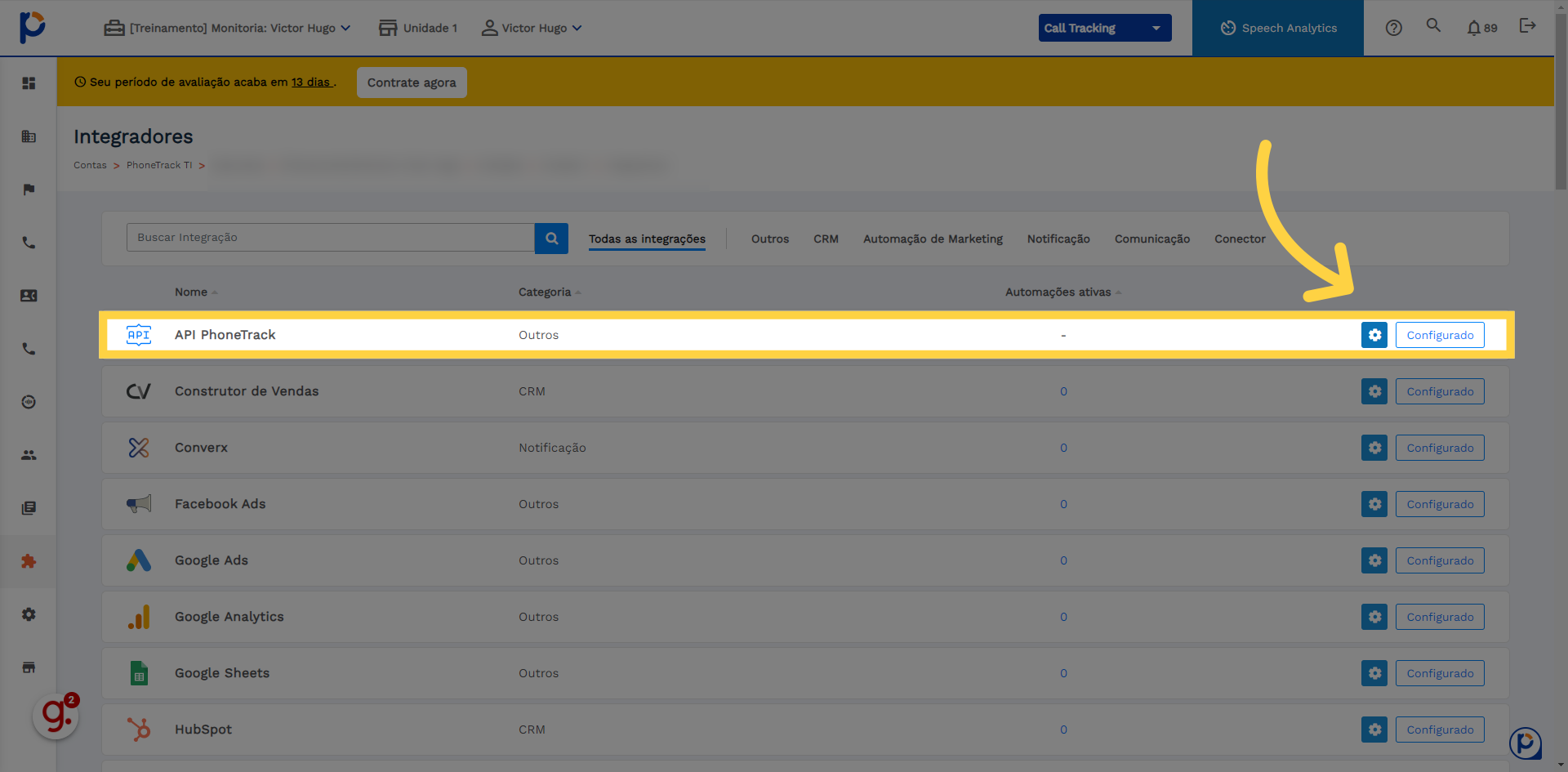Click the page vertical scrollbar

[x=1561, y=103]
